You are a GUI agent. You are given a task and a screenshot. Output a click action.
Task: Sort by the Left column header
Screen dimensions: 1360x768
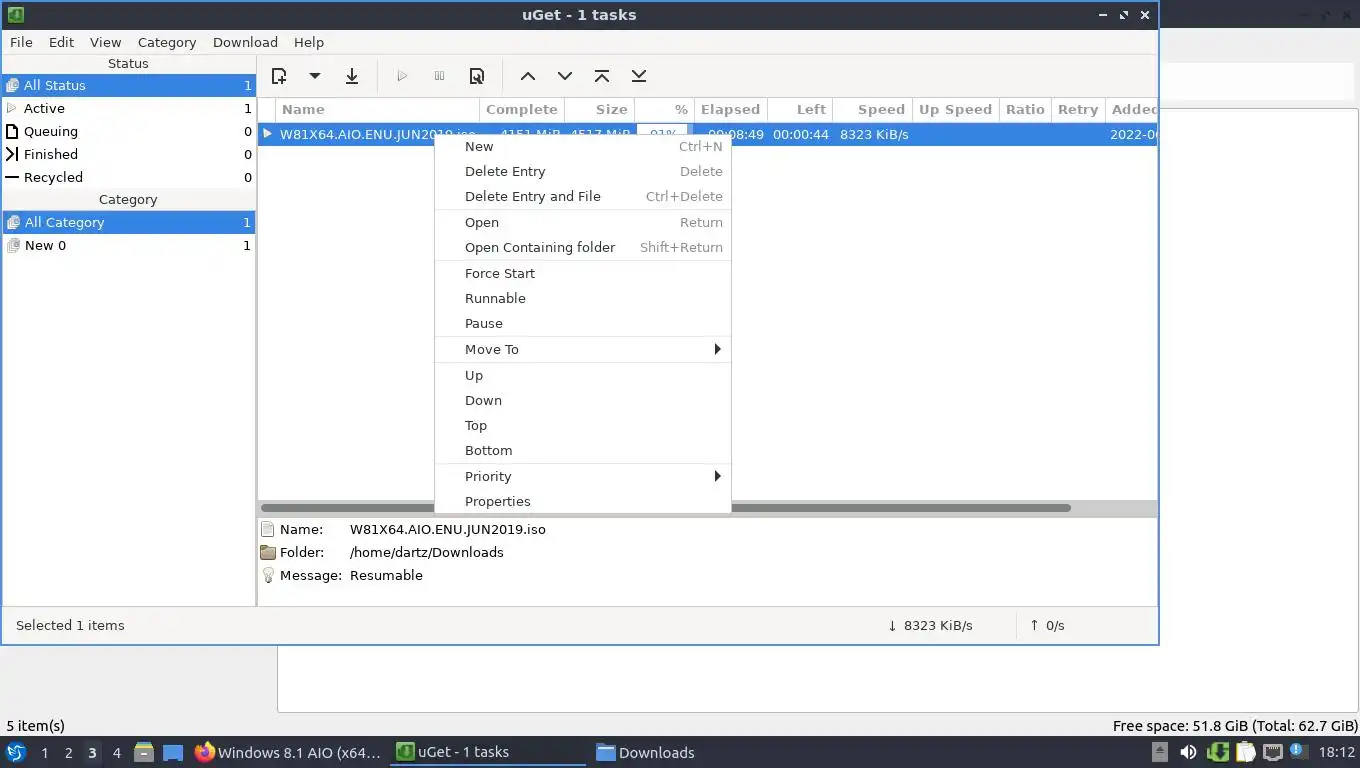pyautogui.click(x=798, y=109)
